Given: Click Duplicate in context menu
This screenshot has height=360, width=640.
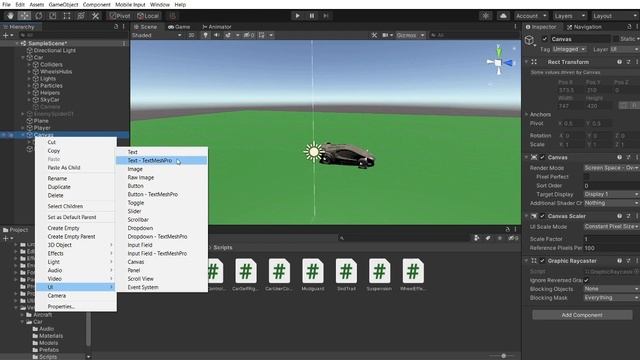Looking at the screenshot, I should coord(76,187).
